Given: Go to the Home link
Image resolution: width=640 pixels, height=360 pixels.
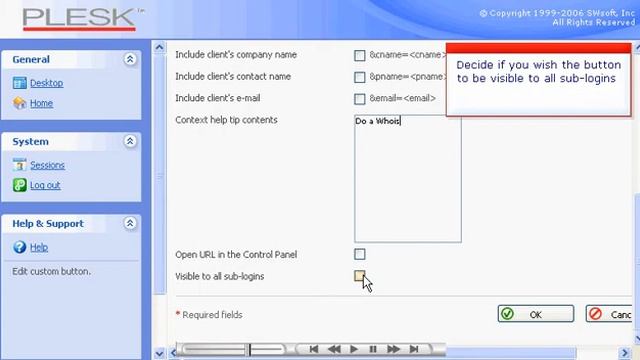Looking at the screenshot, I should coord(41,103).
